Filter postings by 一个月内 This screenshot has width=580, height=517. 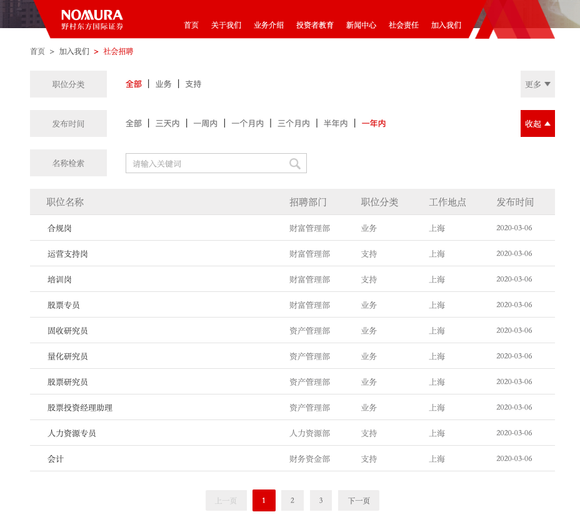point(247,124)
